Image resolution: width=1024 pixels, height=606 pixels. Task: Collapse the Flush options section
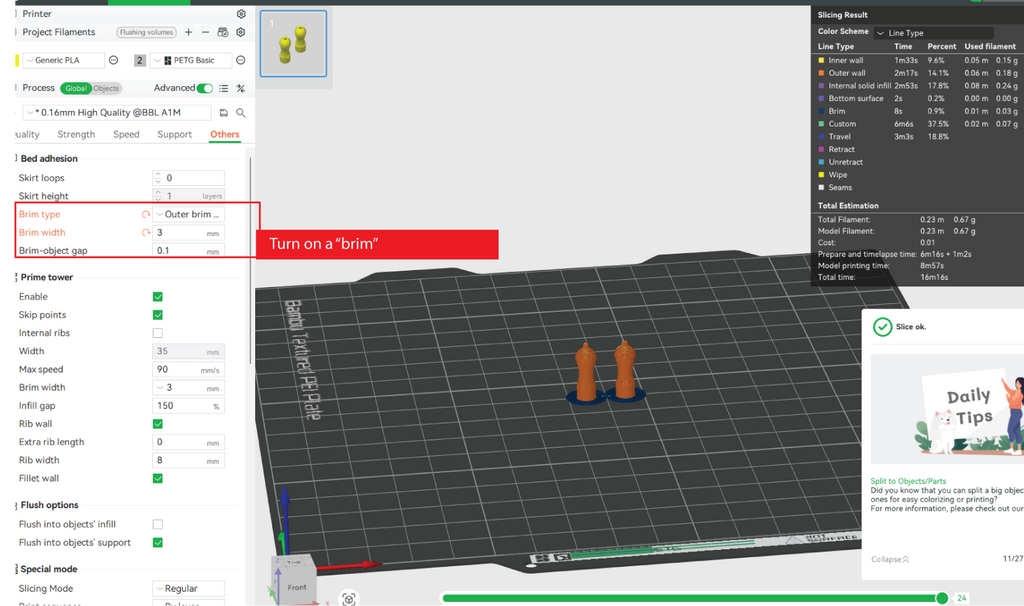(x=48, y=505)
